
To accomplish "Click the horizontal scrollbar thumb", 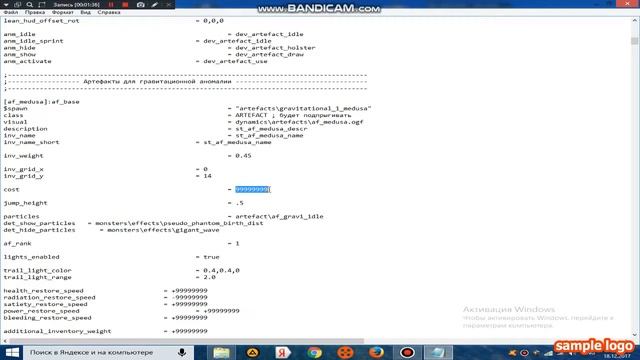I will pos(186,341).
